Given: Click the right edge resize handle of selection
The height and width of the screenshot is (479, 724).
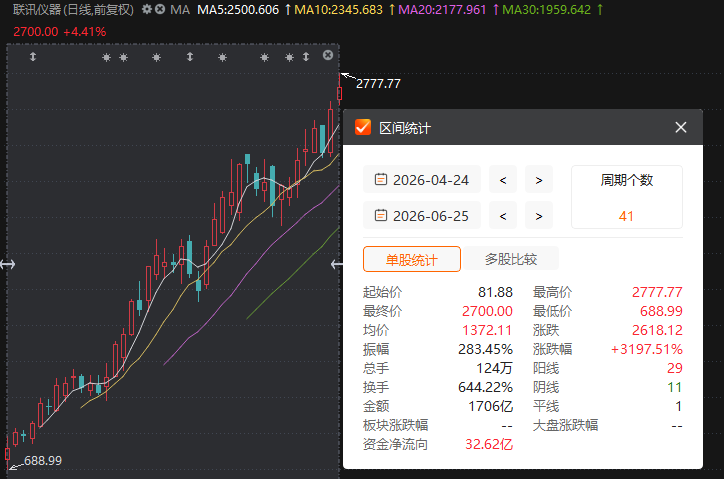Looking at the screenshot, I should click(x=336, y=264).
